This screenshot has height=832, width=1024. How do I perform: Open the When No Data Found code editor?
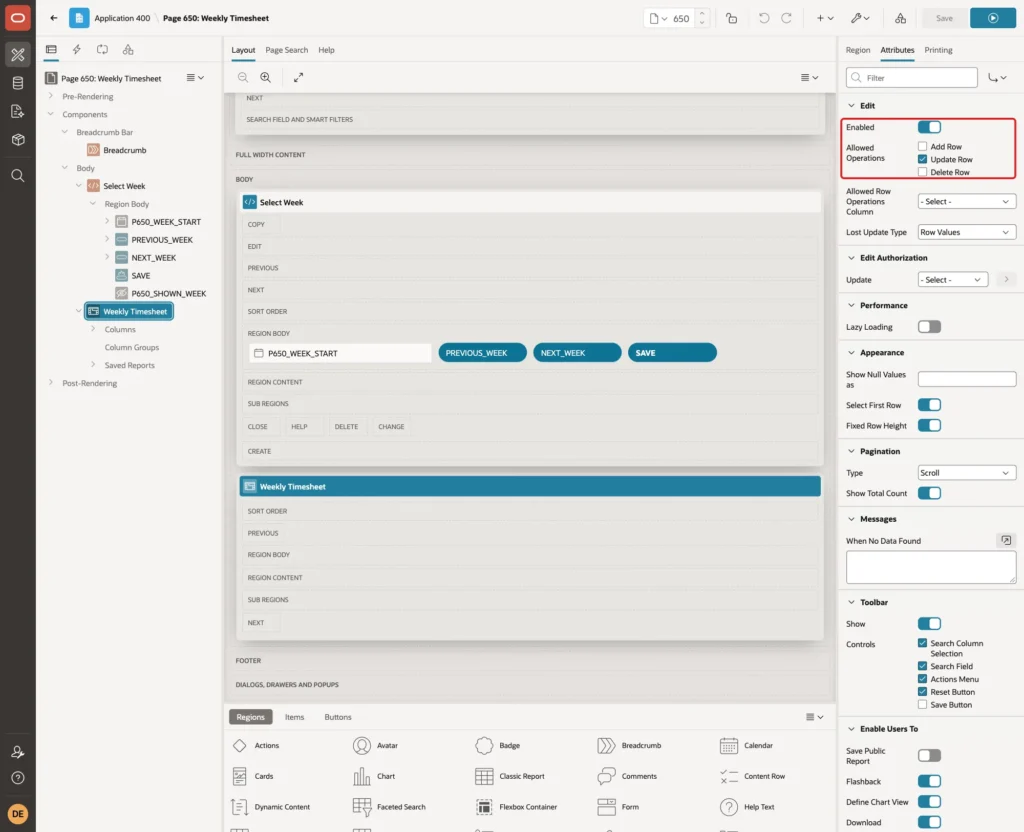1006,540
